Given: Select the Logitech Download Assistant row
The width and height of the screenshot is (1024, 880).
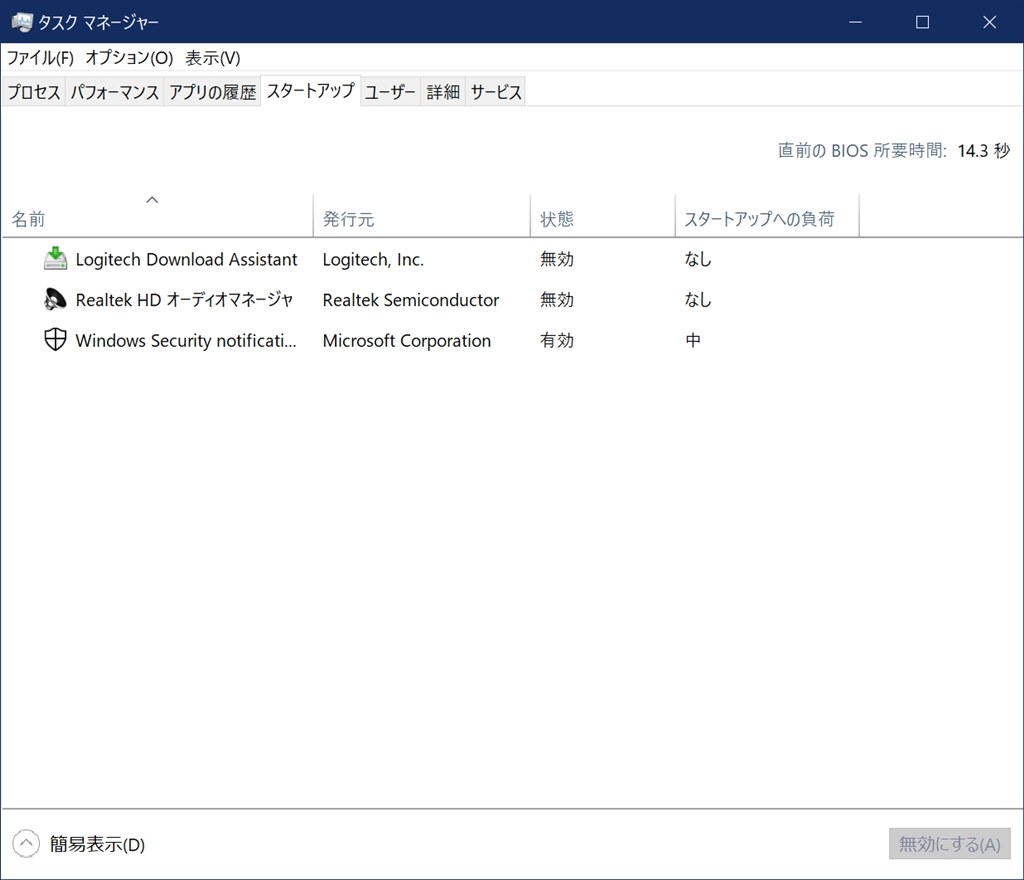Looking at the screenshot, I should click(x=512, y=259).
